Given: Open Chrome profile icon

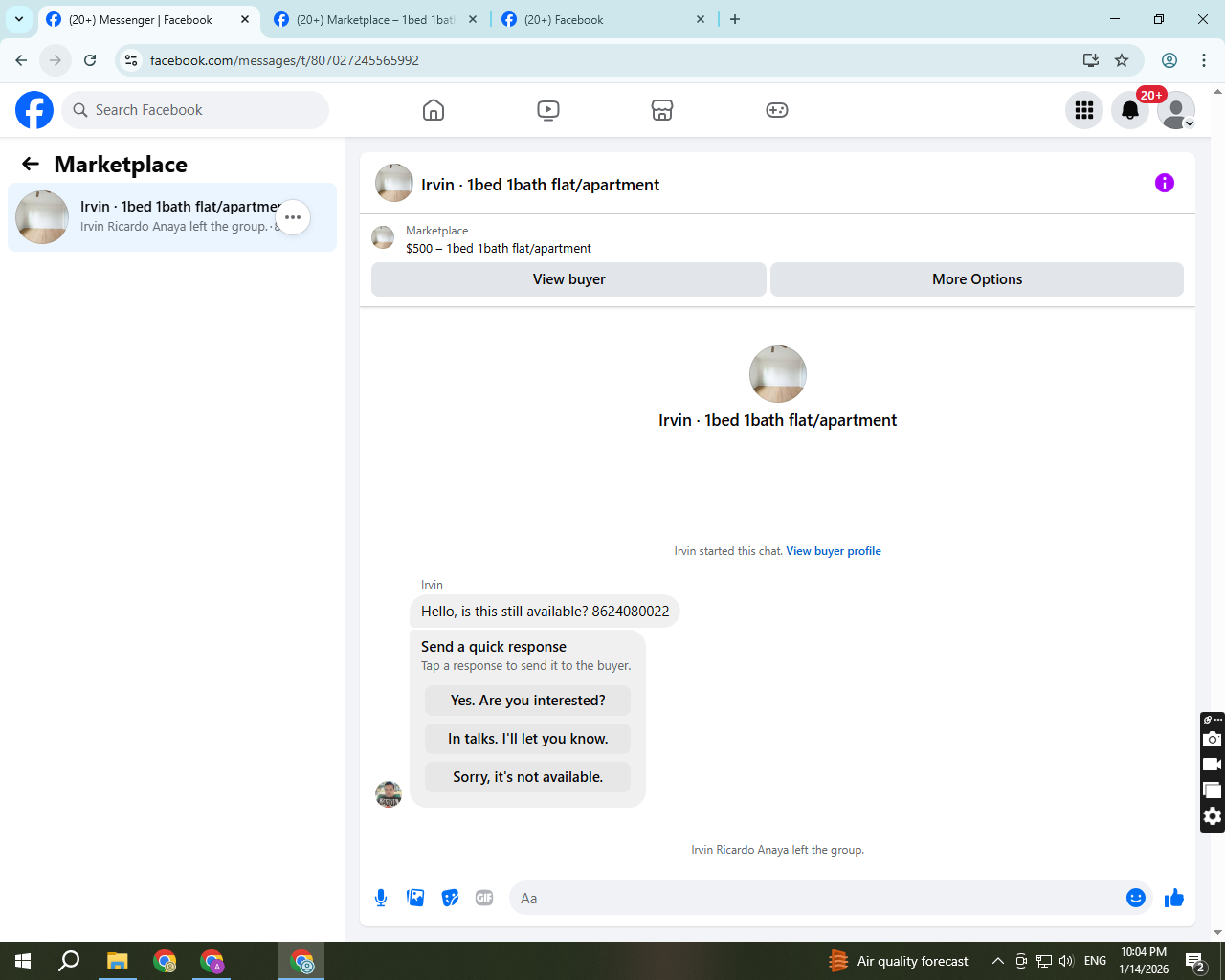Looking at the screenshot, I should tap(1169, 60).
